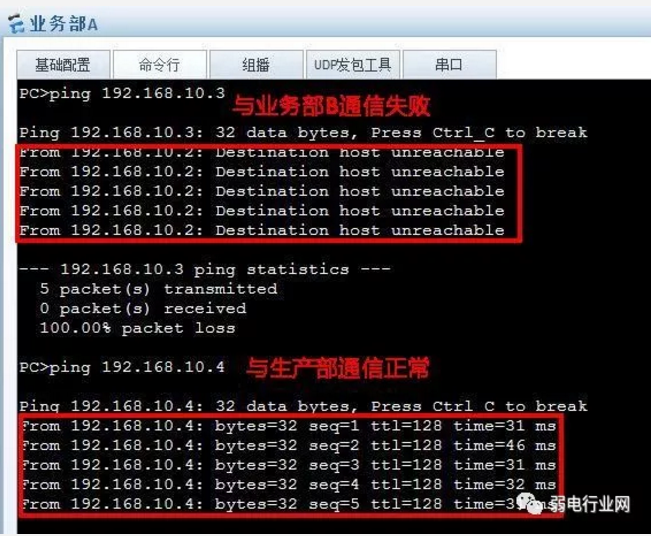Open the UDP发包工具 tab
This screenshot has width=653, height=536.
[353, 65]
